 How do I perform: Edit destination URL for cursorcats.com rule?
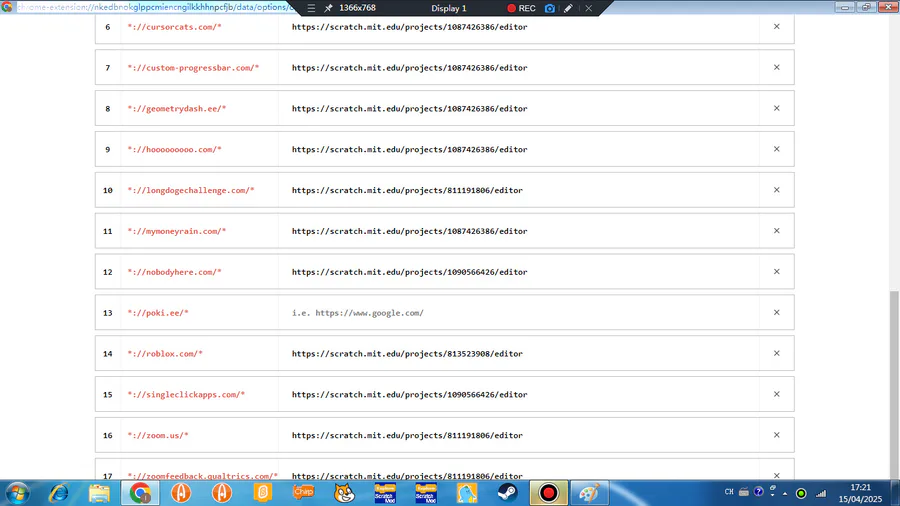coord(519,27)
